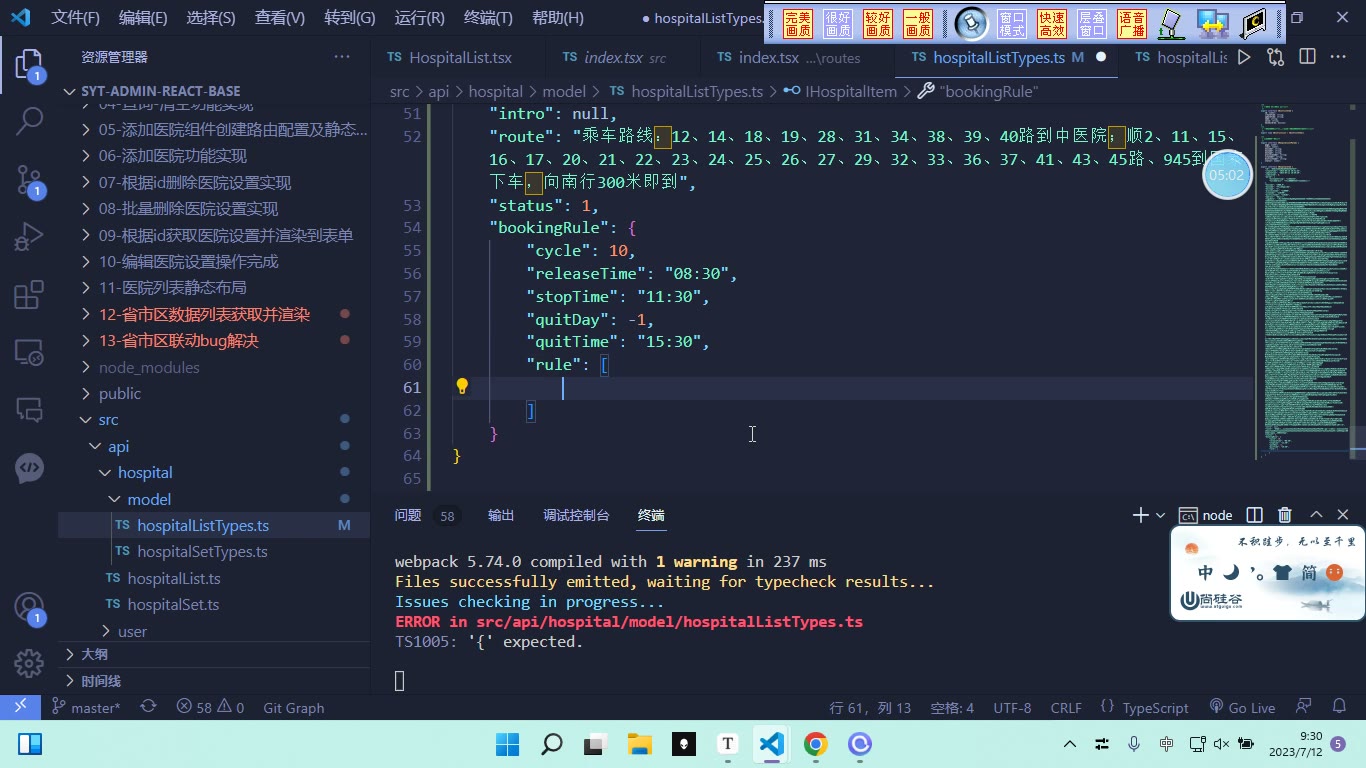Viewport: 1366px width, 768px height.
Task: Create a new terminal with plus icon
Action: 1140,515
